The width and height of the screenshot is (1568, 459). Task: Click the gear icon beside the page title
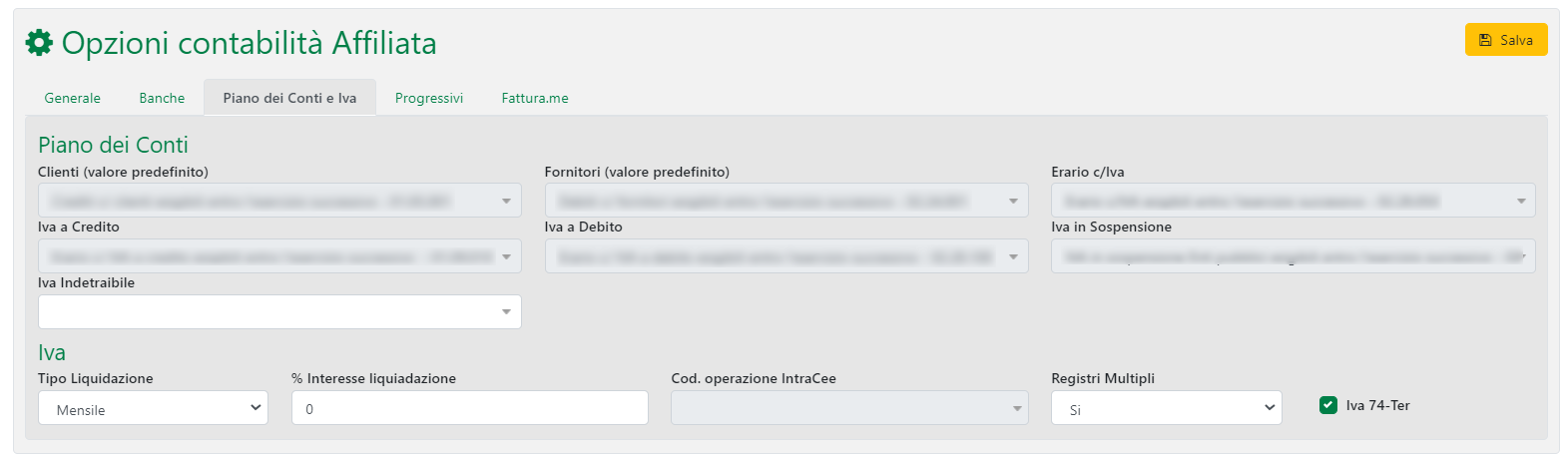pyautogui.click(x=39, y=43)
